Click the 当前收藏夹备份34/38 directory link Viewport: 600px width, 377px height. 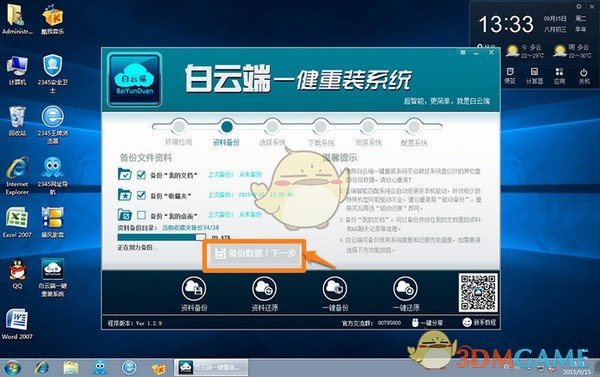(x=191, y=227)
